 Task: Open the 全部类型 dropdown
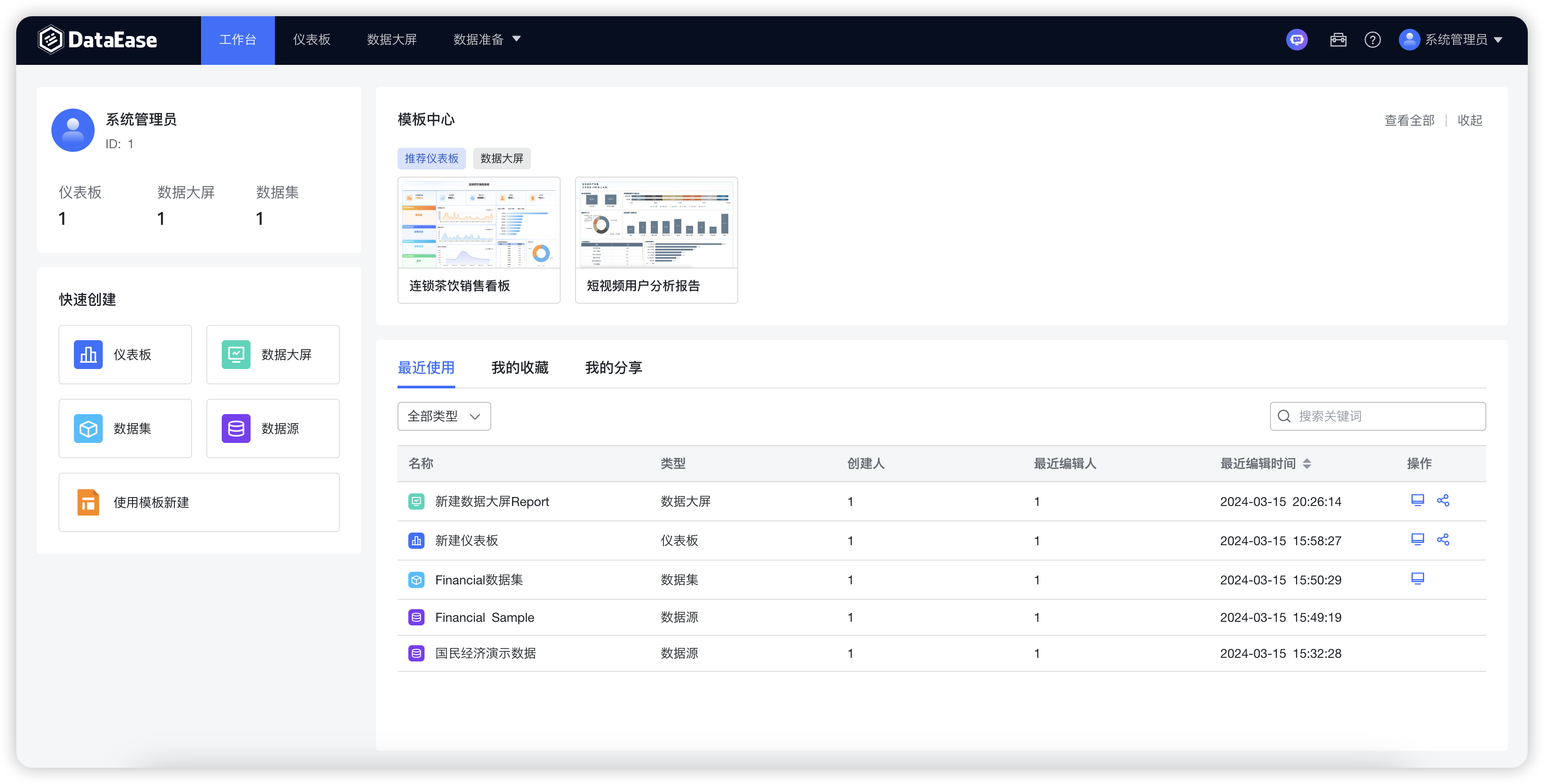[443, 416]
